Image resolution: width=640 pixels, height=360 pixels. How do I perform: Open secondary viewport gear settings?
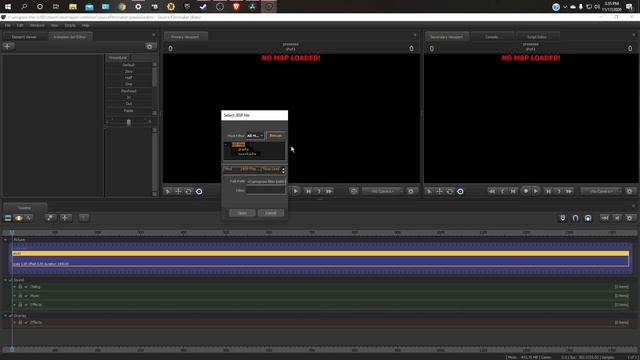(x=630, y=191)
